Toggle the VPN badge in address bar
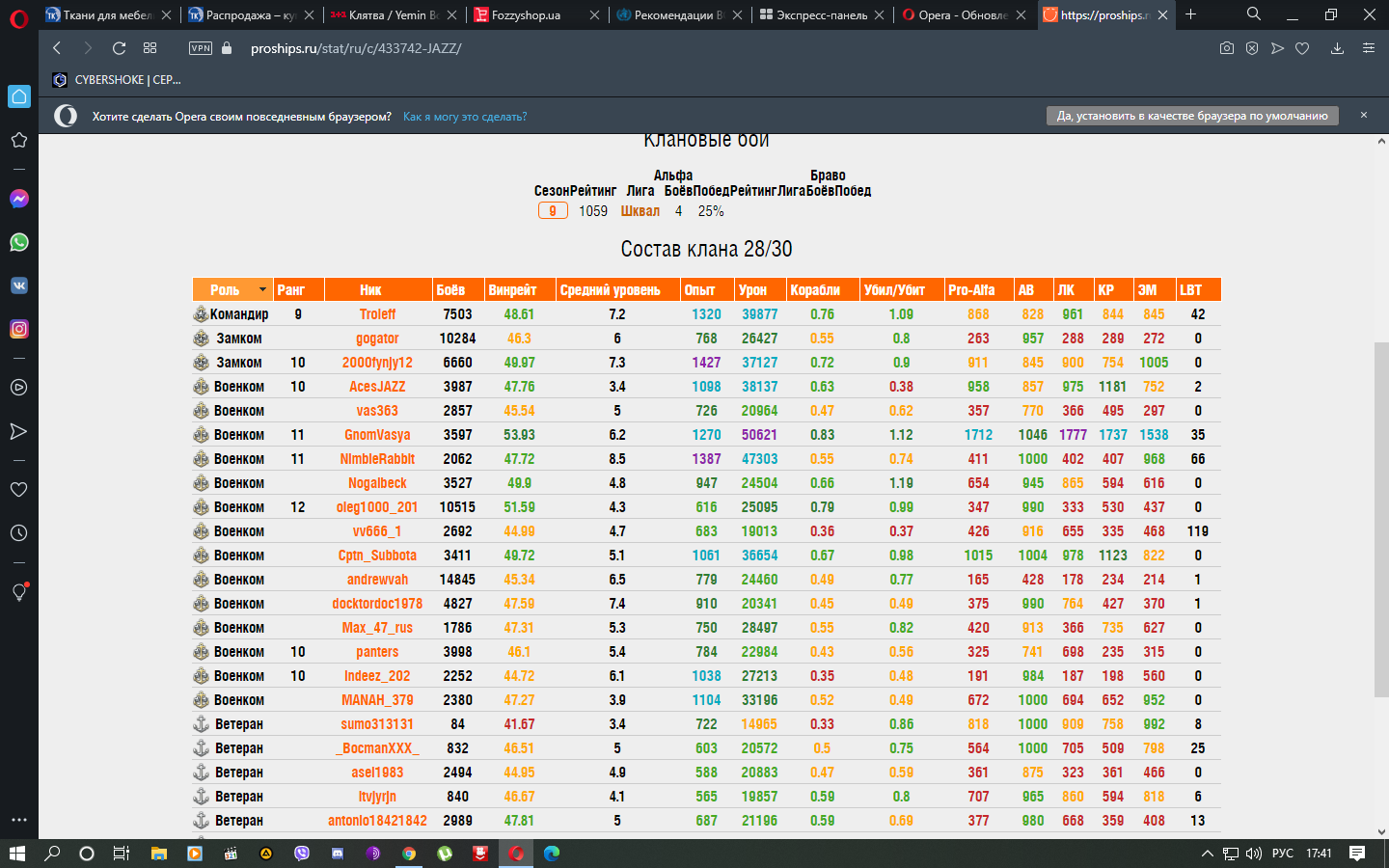1389x868 pixels. pyautogui.click(x=201, y=48)
